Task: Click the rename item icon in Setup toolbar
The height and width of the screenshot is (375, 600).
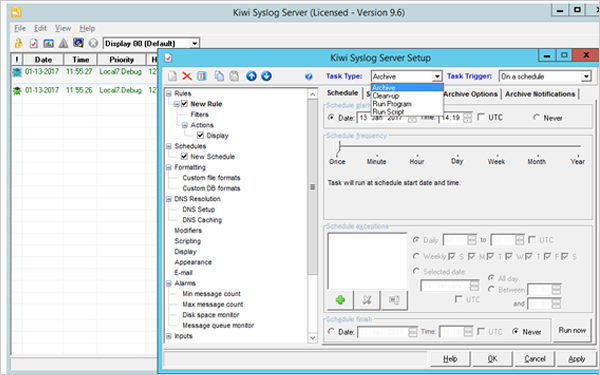Action: pos(202,76)
